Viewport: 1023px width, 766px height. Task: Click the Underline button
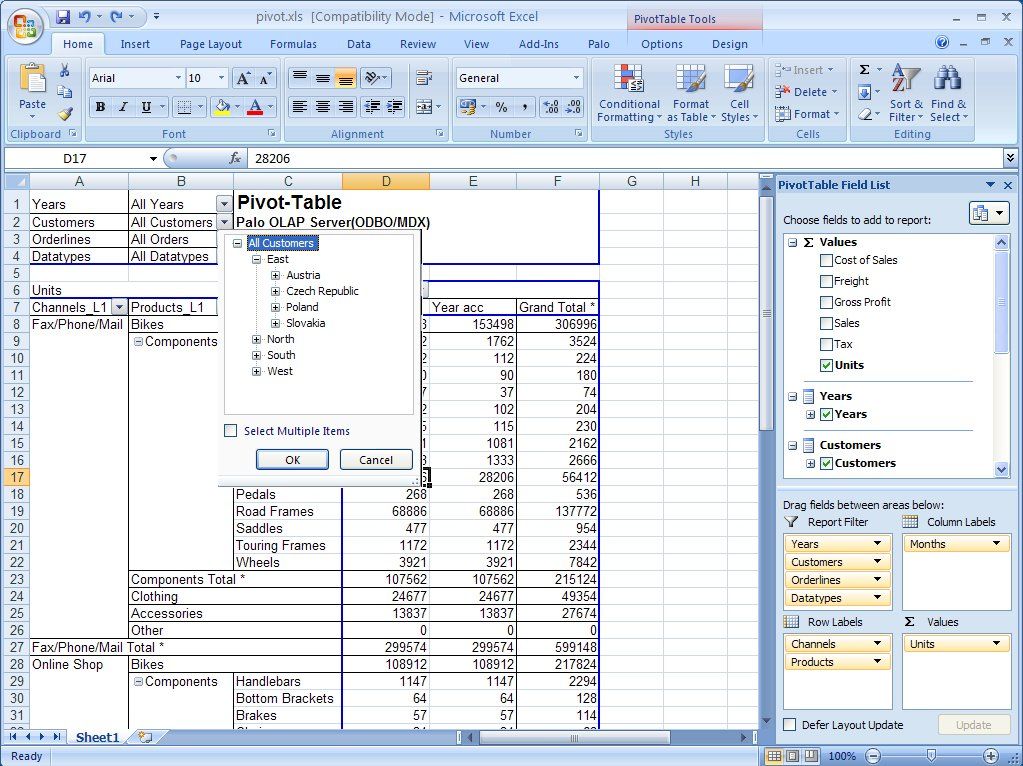click(146, 107)
